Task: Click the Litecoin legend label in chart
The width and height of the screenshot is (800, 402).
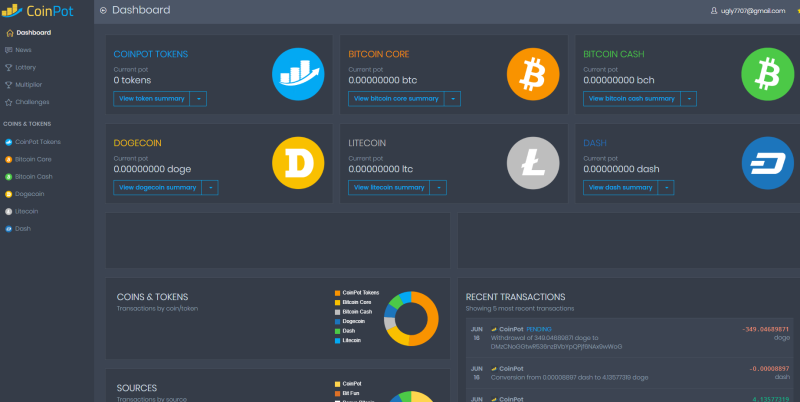Action: coord(352,340)
